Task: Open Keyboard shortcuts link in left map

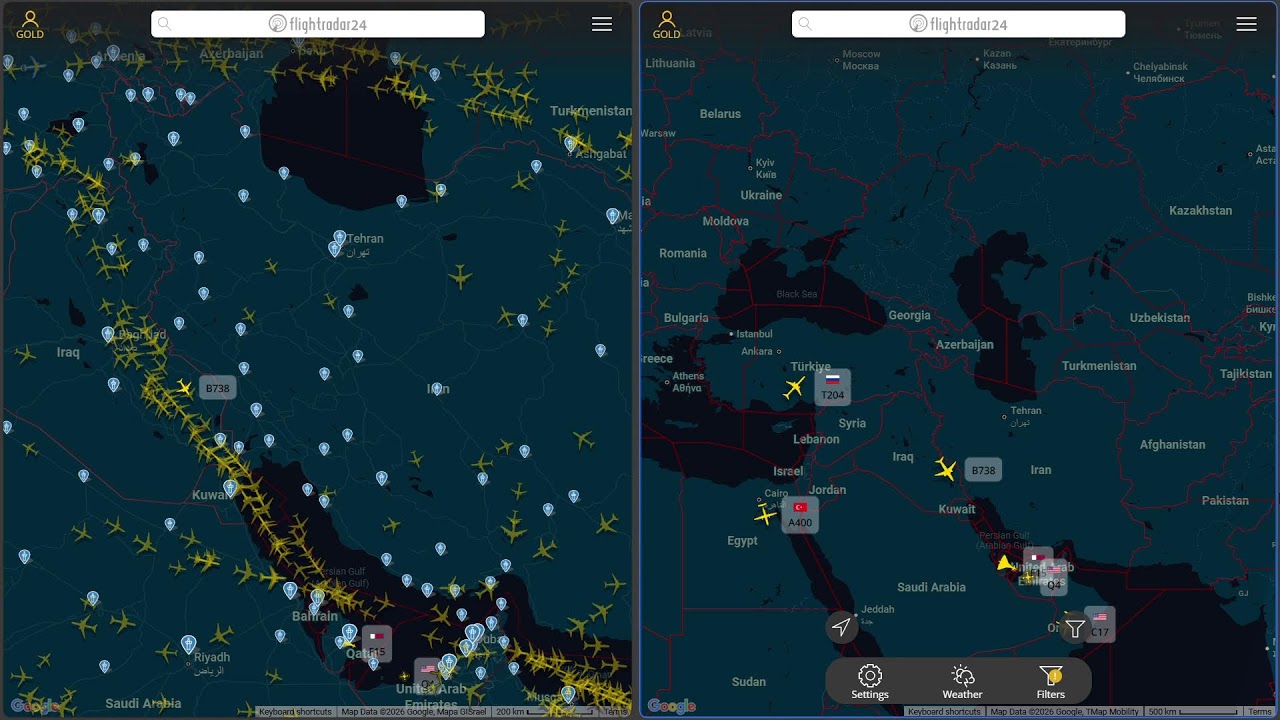Action: (295, 712)
